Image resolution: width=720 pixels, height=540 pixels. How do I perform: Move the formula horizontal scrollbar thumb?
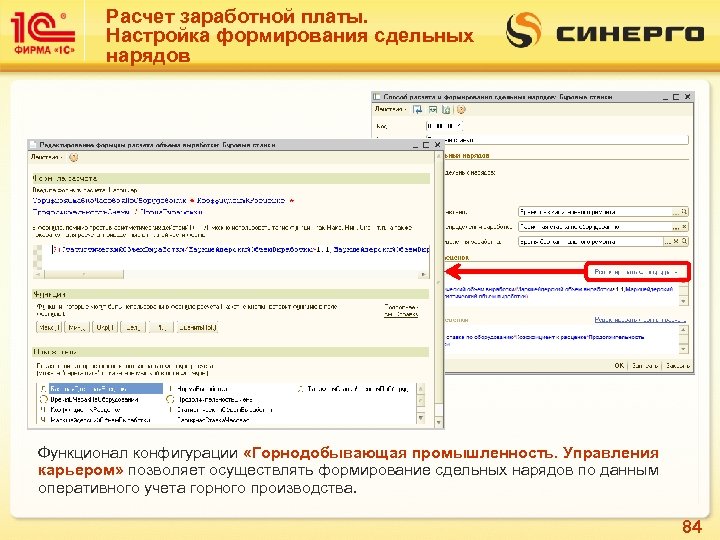(84, 274)
